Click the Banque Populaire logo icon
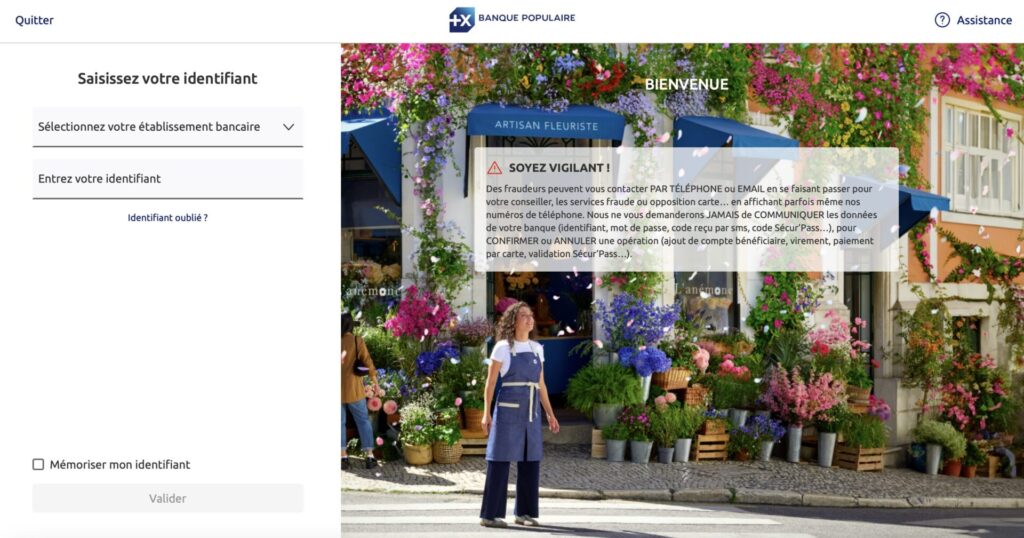 pos(461,20)
